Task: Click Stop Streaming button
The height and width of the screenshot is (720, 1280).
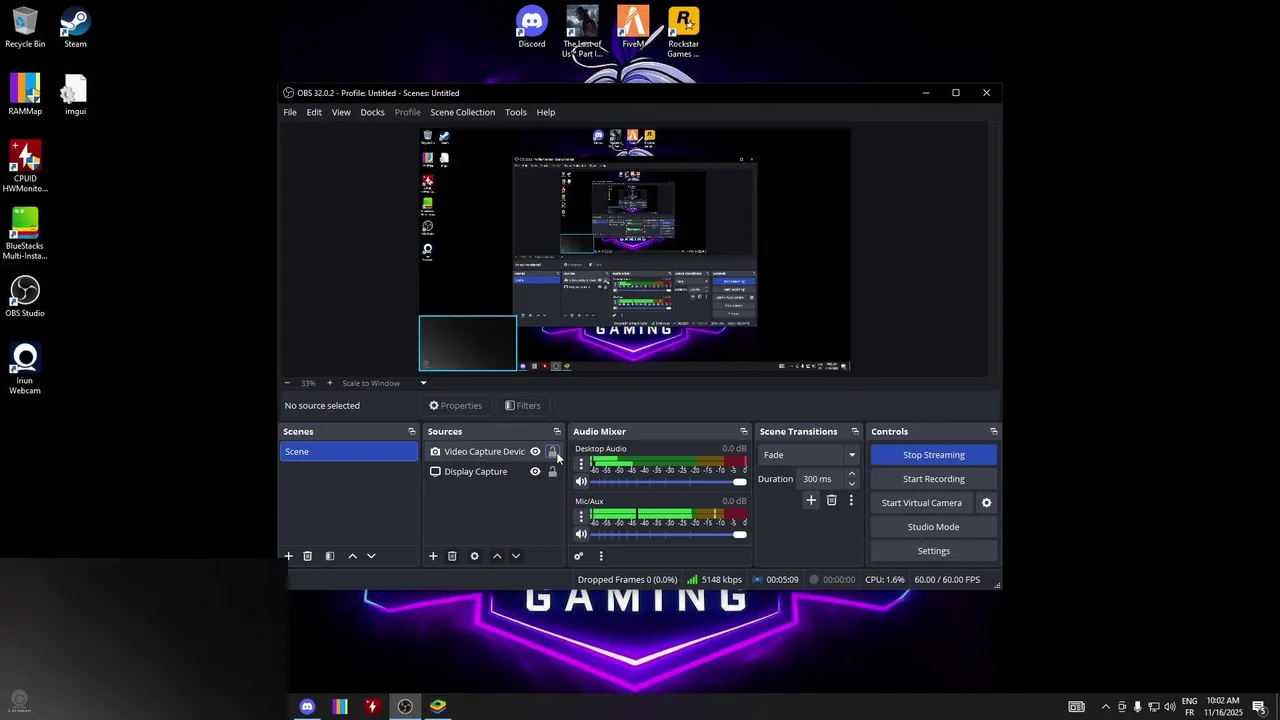Action: pyautogui.click(x=934, y=455)
